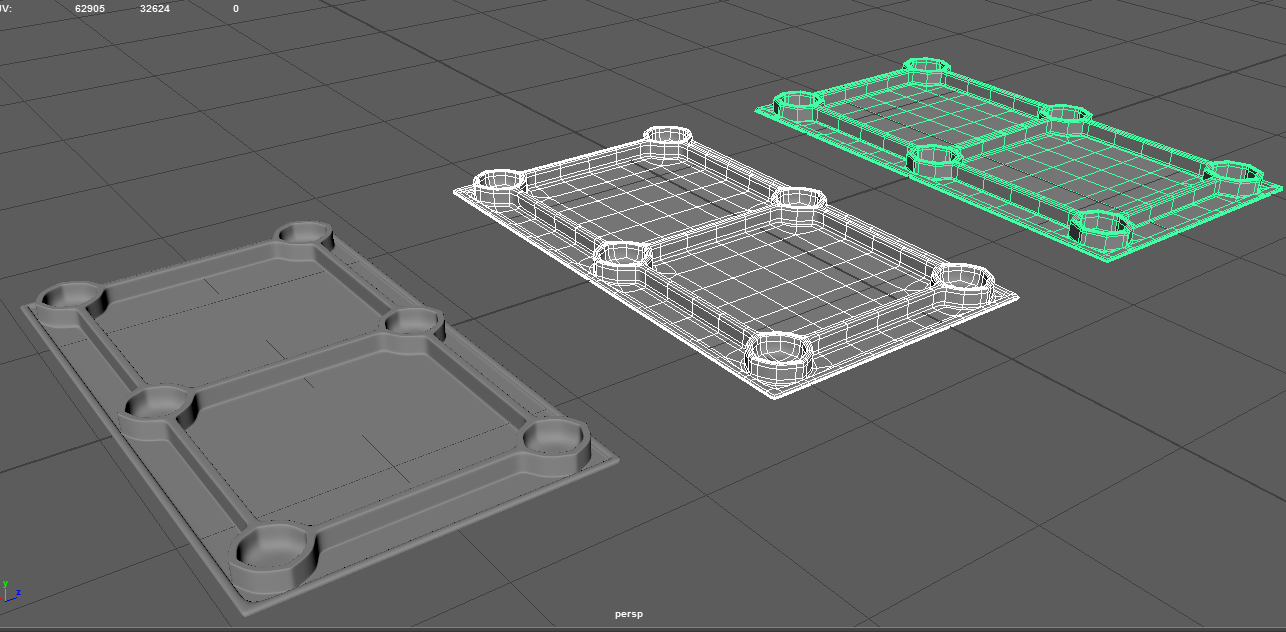The height and width of the screenshot is (632, 1286).
Task: Click the XYZ axis orientation gizmo
Action: click(11, 590)
